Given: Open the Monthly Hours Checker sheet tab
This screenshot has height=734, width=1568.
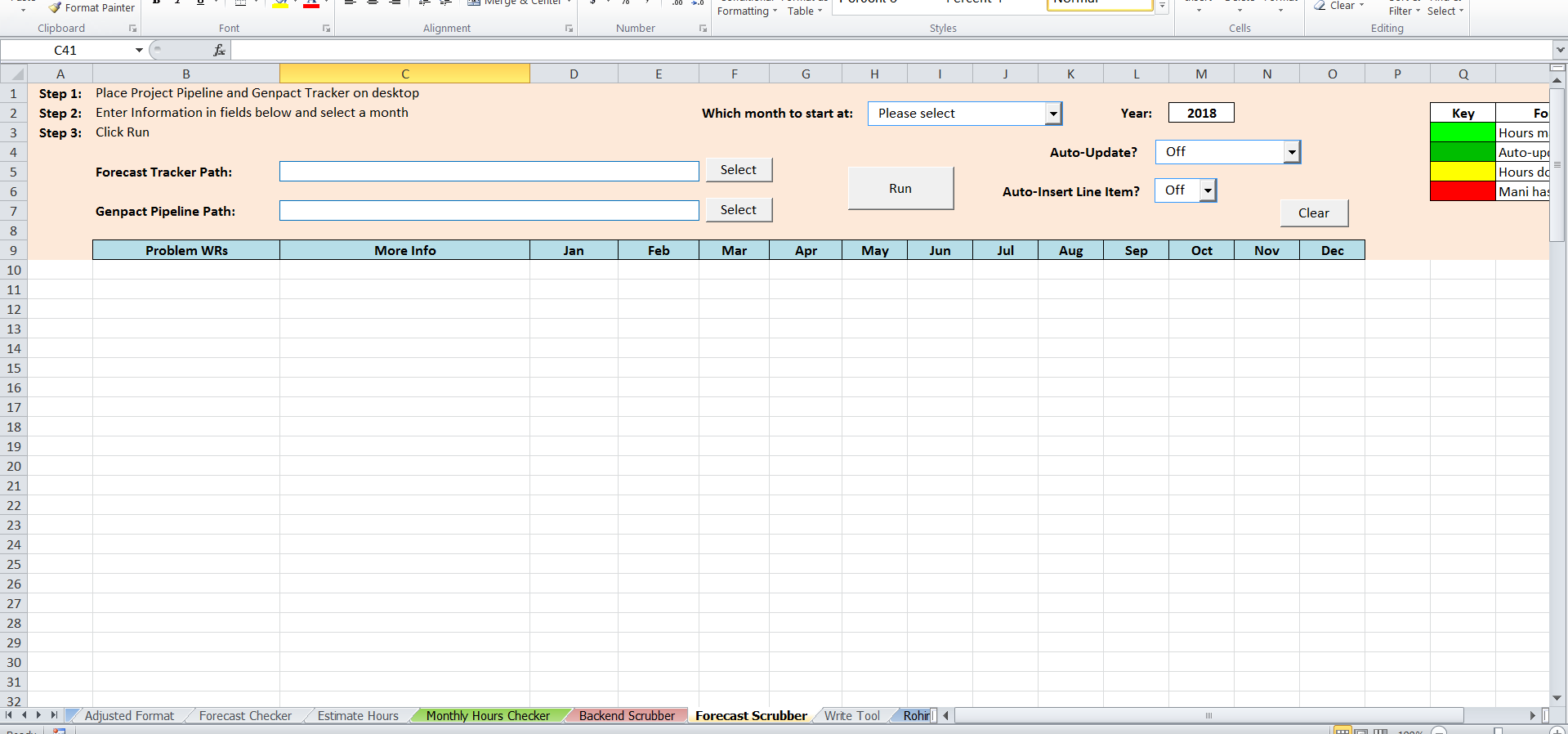Looking at the screenshot, I should click(x=488, y=716).
